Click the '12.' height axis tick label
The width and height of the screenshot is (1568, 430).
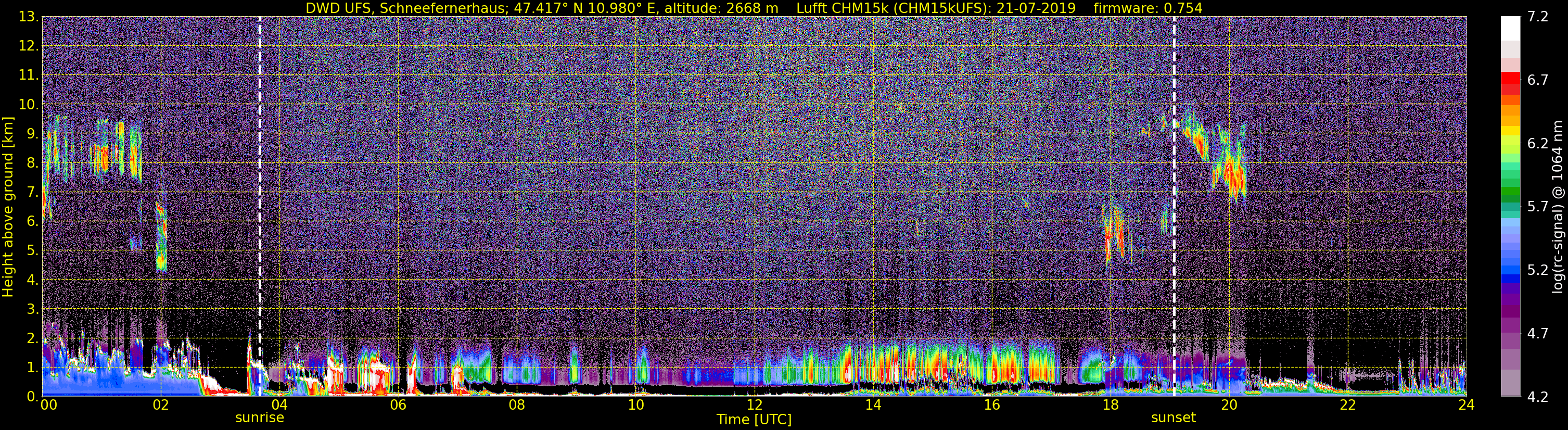coord(29,46)
